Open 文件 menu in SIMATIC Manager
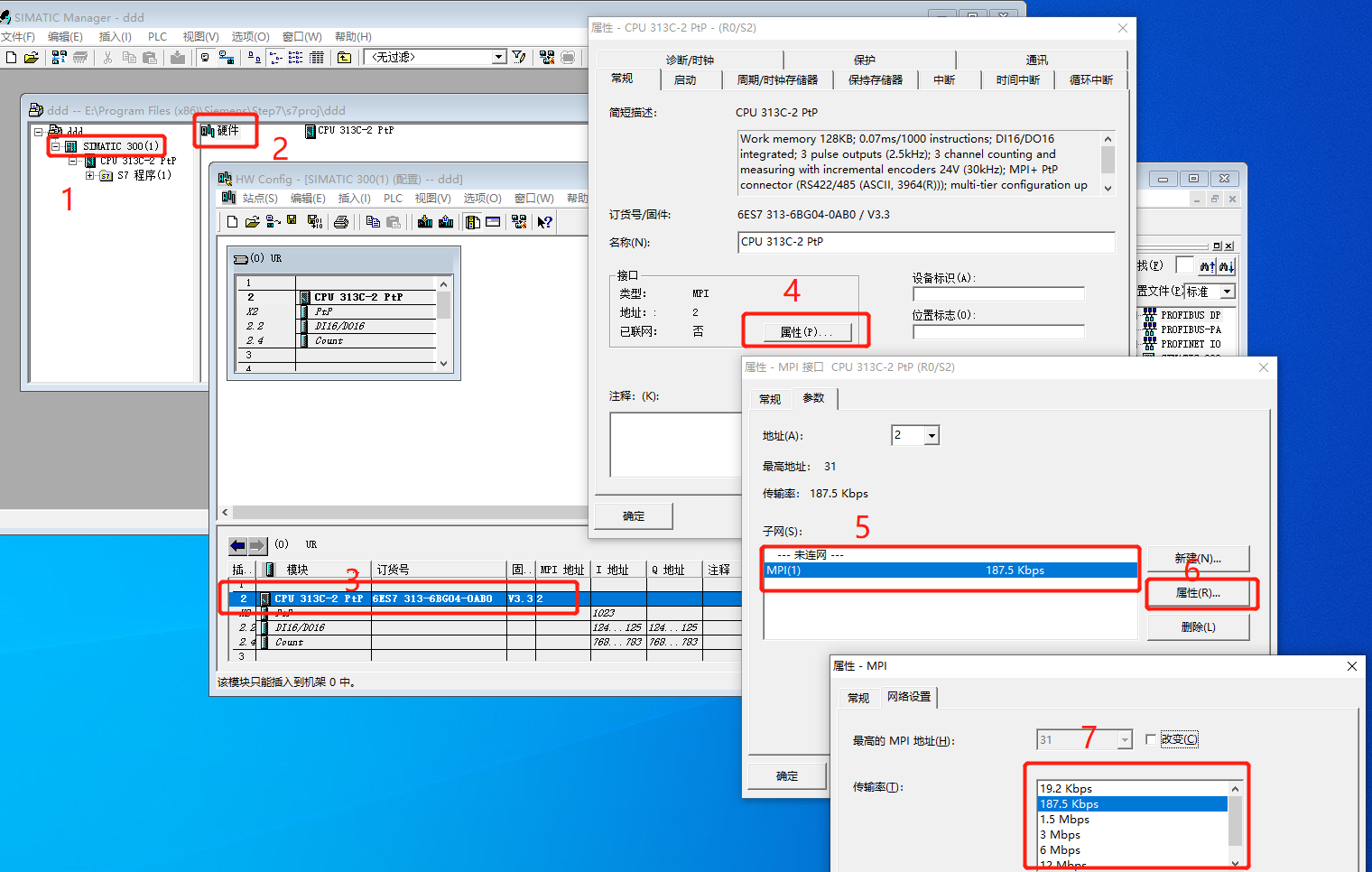 pyautogui.click(x=18, y=37)
